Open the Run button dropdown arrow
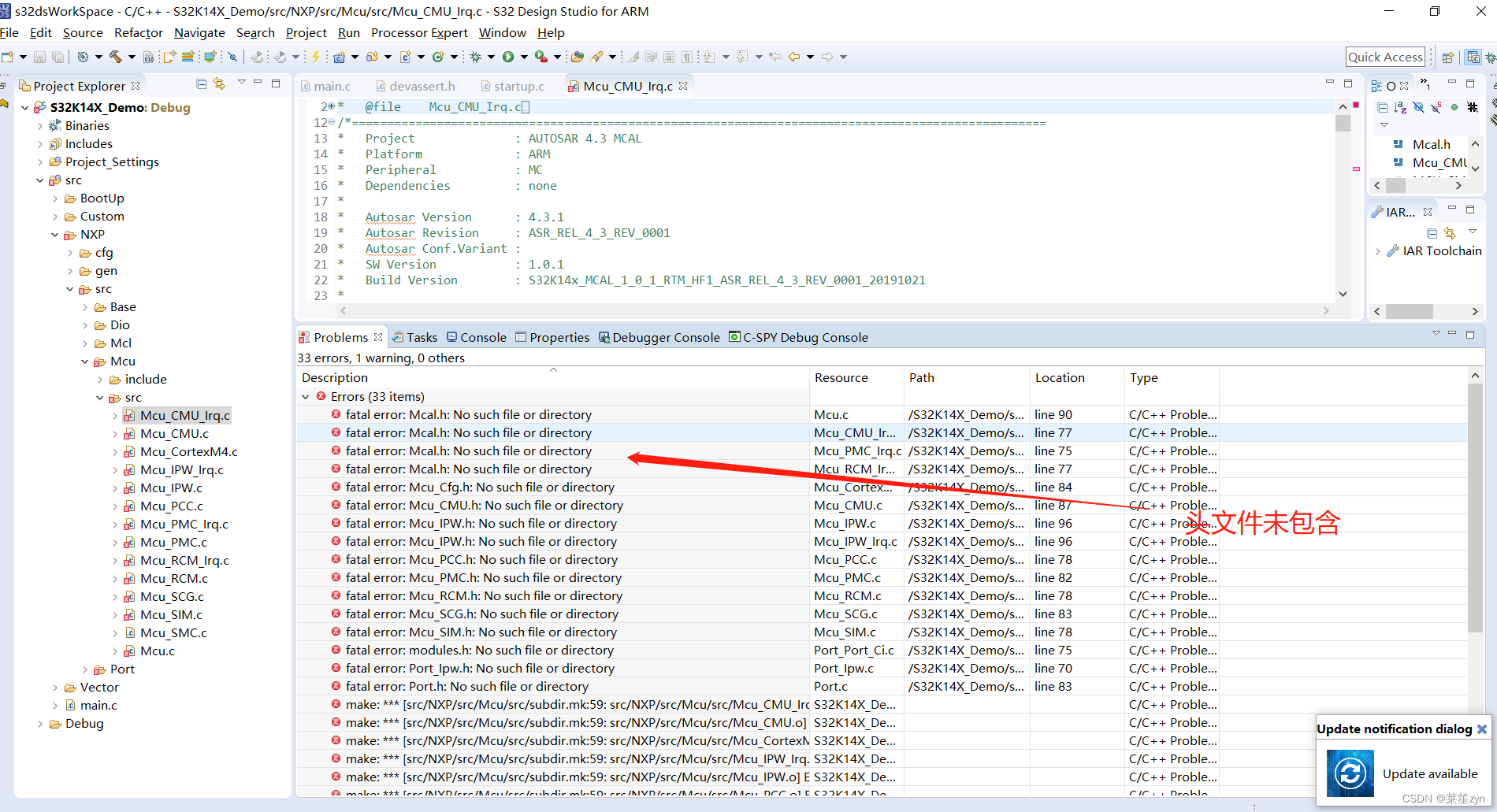 pos(523,57)
